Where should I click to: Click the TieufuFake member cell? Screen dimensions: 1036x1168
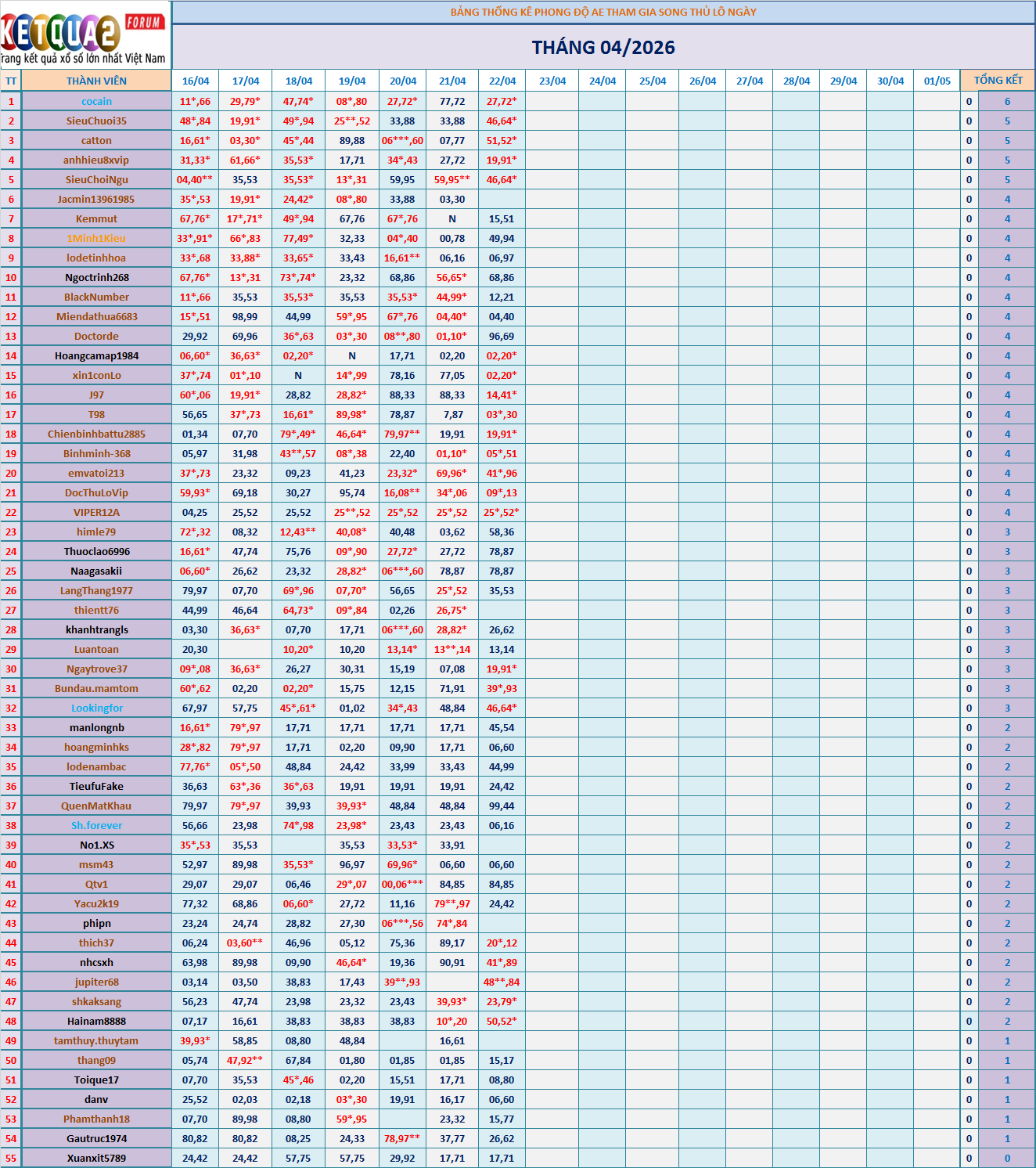96,786
